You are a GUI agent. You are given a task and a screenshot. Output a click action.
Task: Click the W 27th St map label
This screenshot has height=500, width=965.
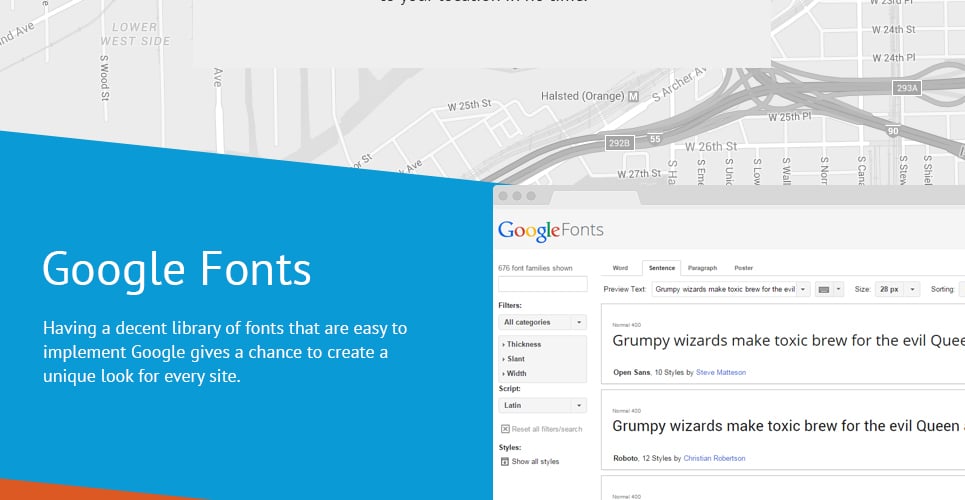[x=639, y=174]
